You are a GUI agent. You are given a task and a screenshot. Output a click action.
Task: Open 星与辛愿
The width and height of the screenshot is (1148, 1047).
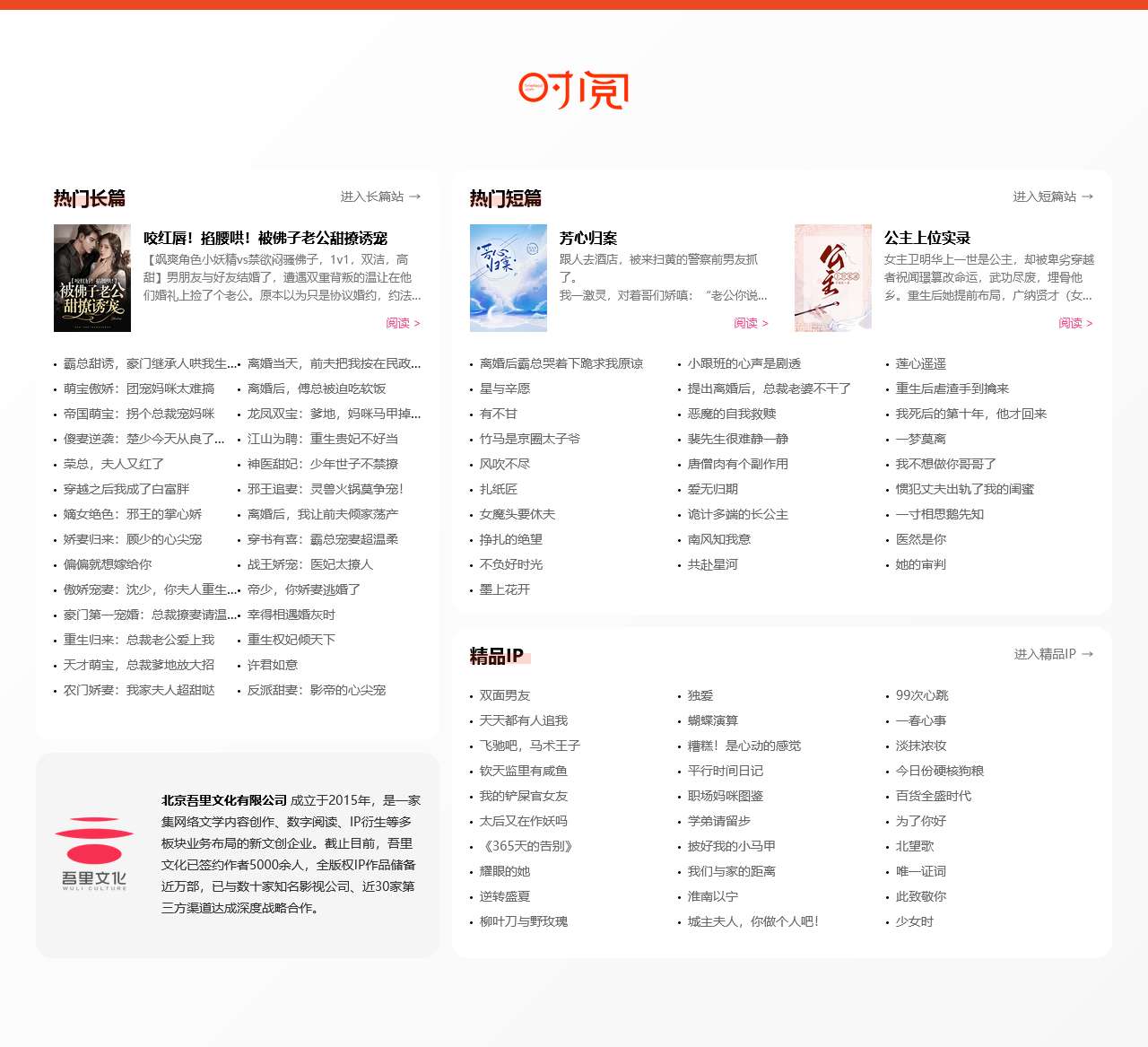pyautogui.click(x=505, y=388)
